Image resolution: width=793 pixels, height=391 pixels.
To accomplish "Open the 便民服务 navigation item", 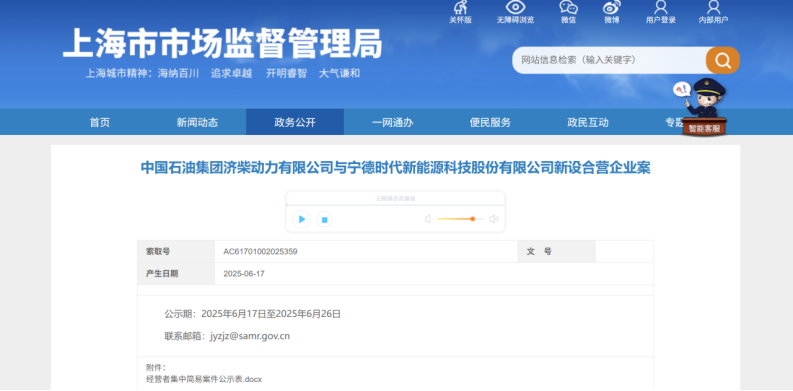I will 490,122.
